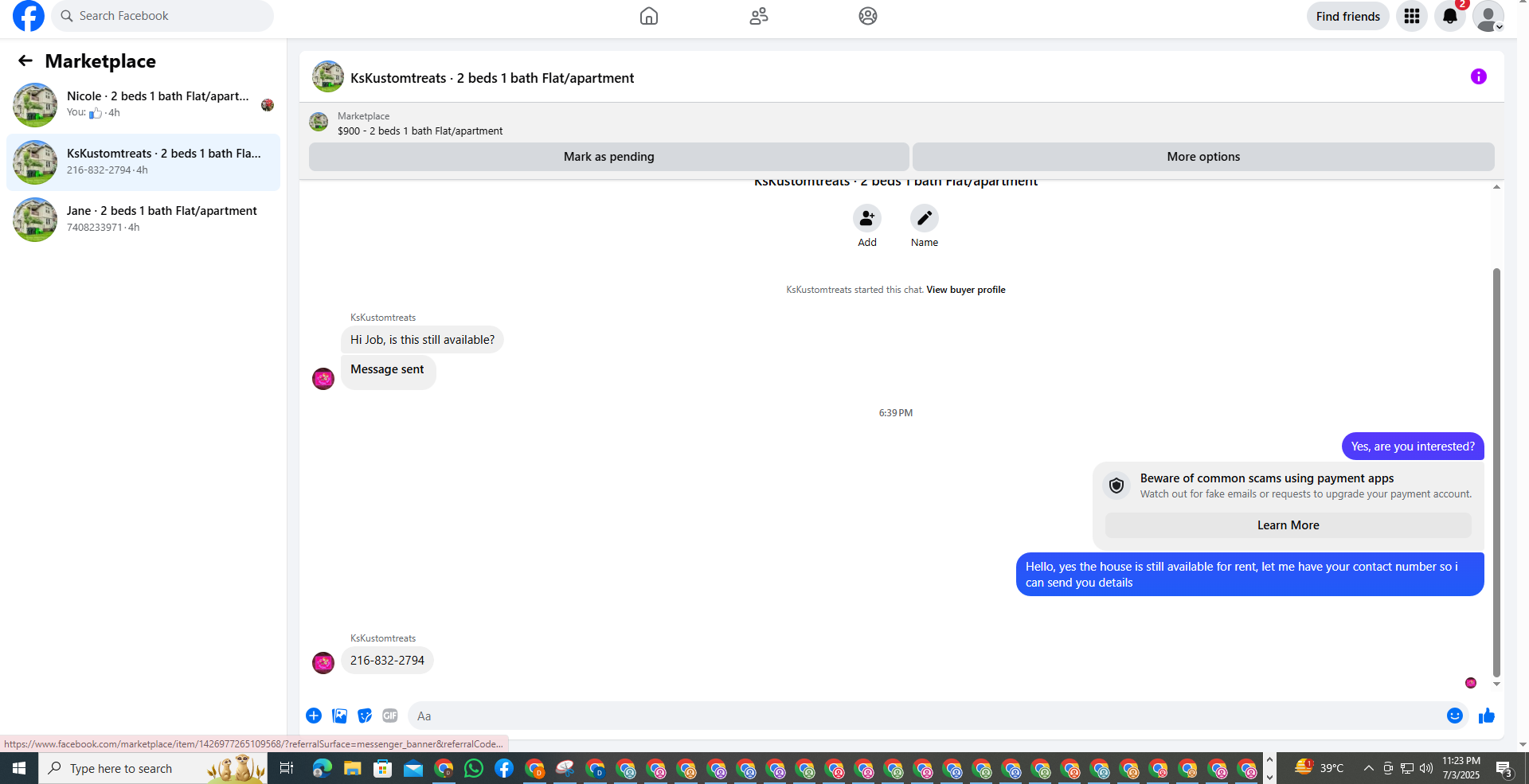Open Snipping Tool from taskbar

click(565, 768)
